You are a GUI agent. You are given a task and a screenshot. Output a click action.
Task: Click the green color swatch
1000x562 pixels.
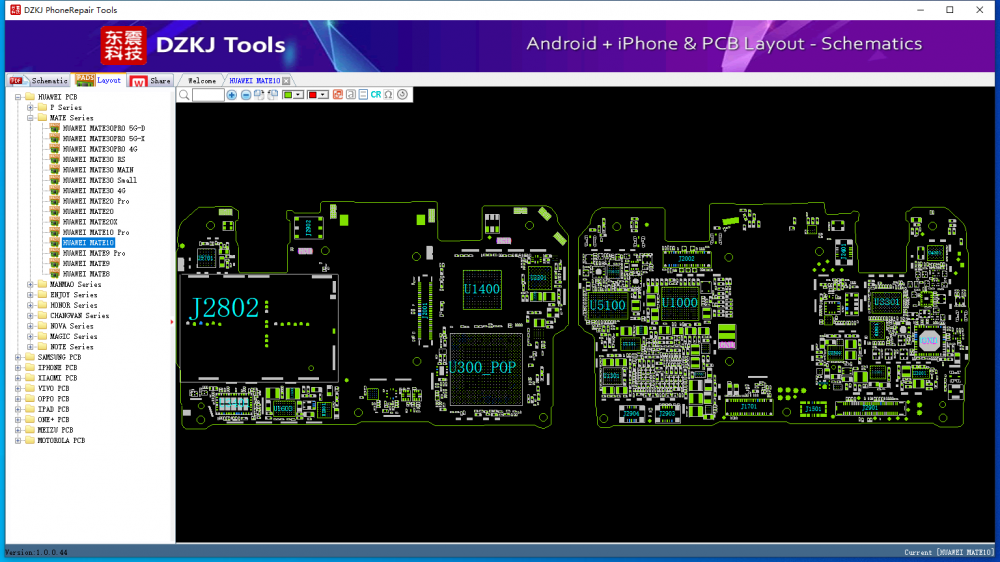pyautogui.click(x=288, y=95)
